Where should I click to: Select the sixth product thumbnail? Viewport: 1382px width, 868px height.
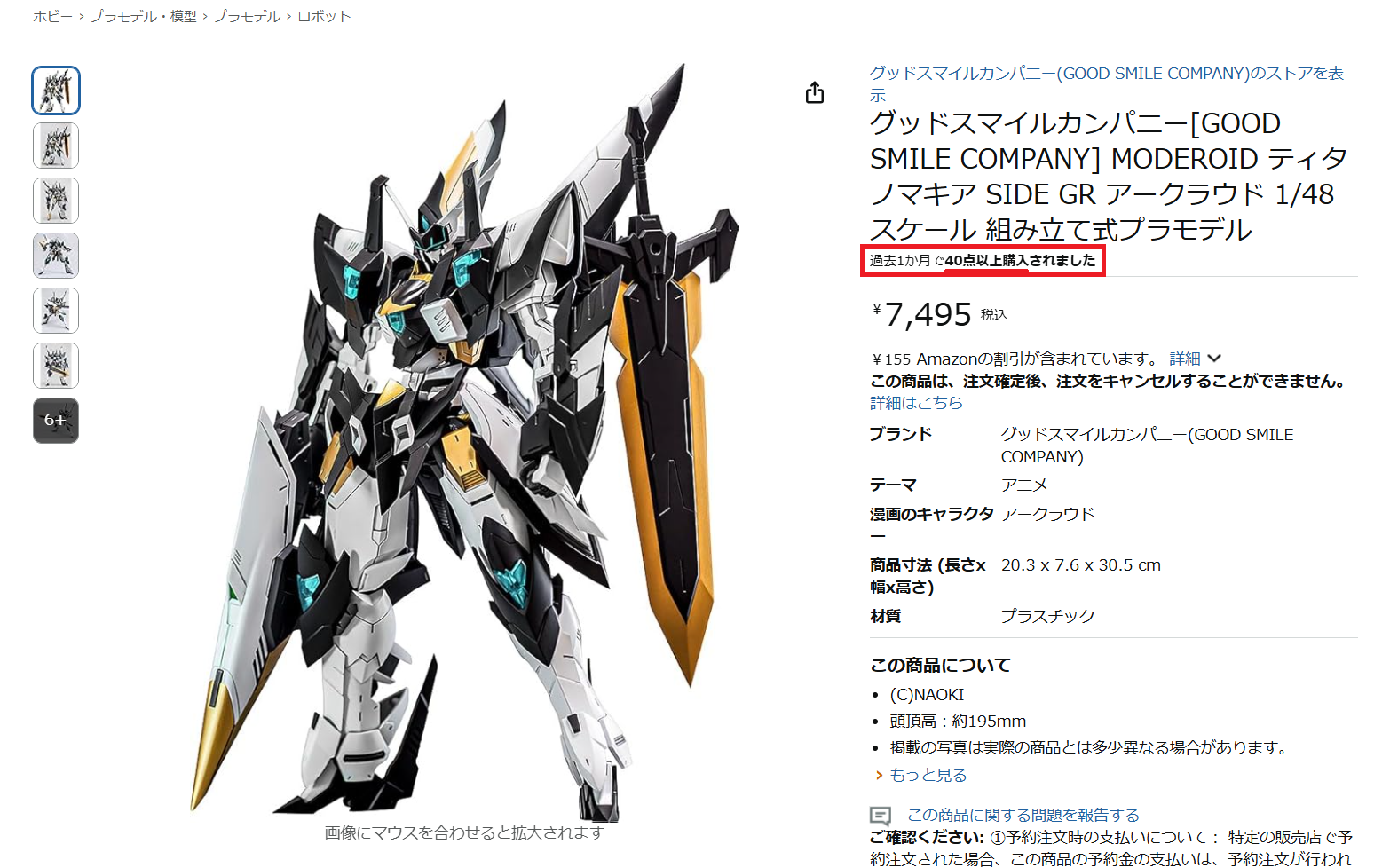tap(56, 366)
